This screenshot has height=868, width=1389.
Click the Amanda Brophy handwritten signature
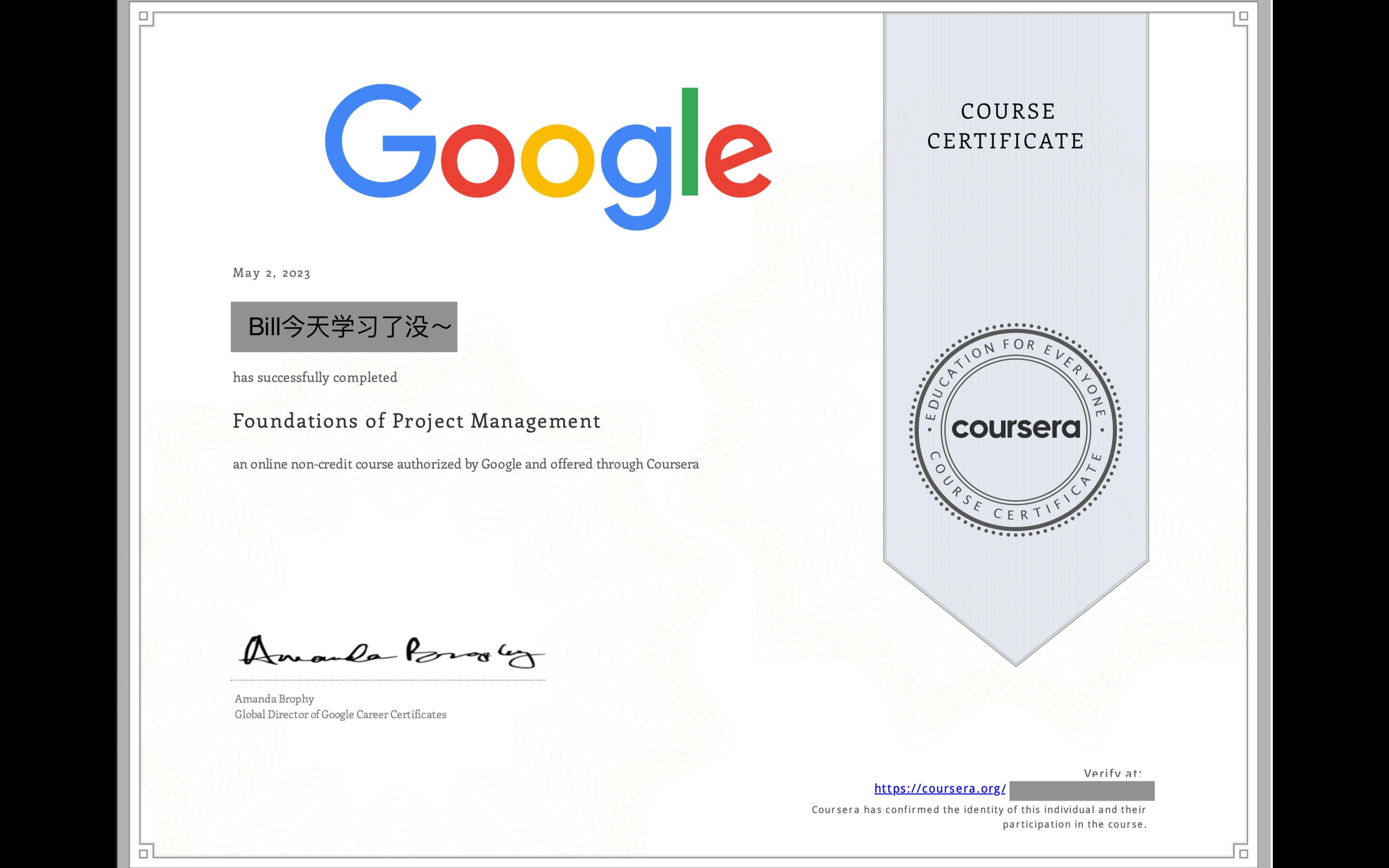click(390, 653)
